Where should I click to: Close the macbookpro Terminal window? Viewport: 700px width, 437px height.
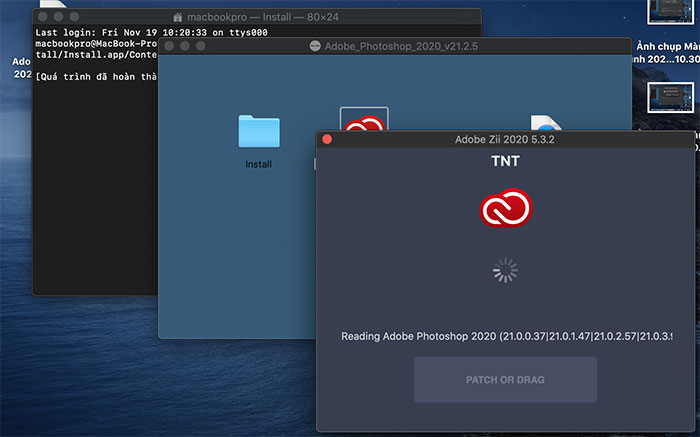pyautogui.click(x=43, y=17)
